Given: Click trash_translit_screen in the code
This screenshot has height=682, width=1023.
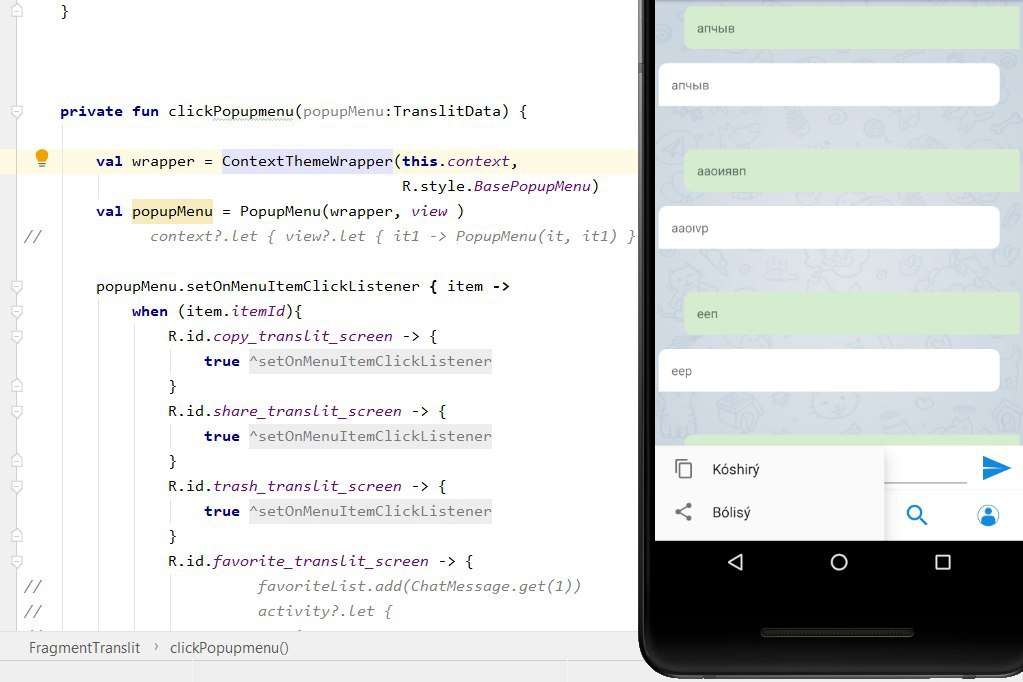Looking at the screenshot, I should coord(307,487).
